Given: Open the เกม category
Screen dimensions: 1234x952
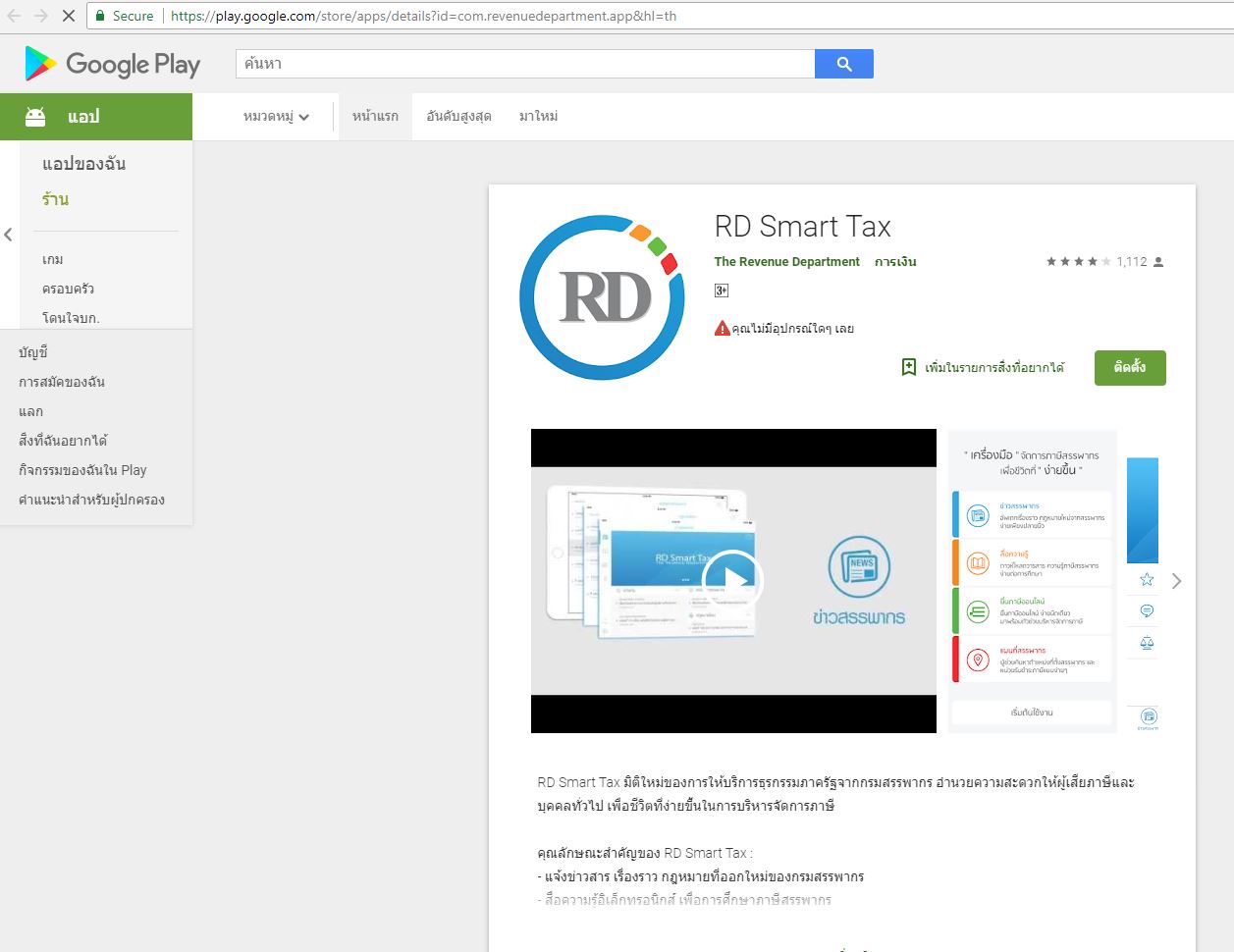Looking at the screenshot, I should pyautogui.click(x=53, y=259).
